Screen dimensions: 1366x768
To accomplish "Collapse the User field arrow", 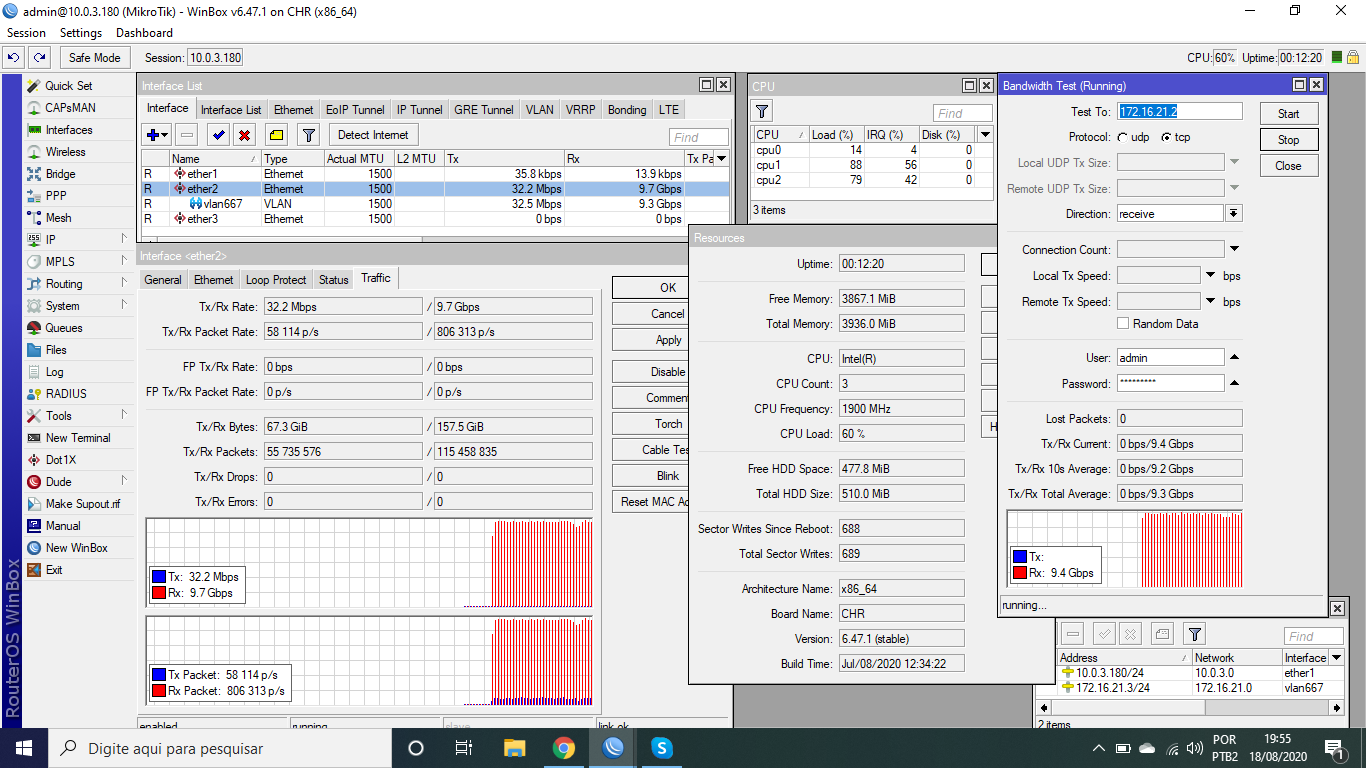I will tap(1234, 357).
